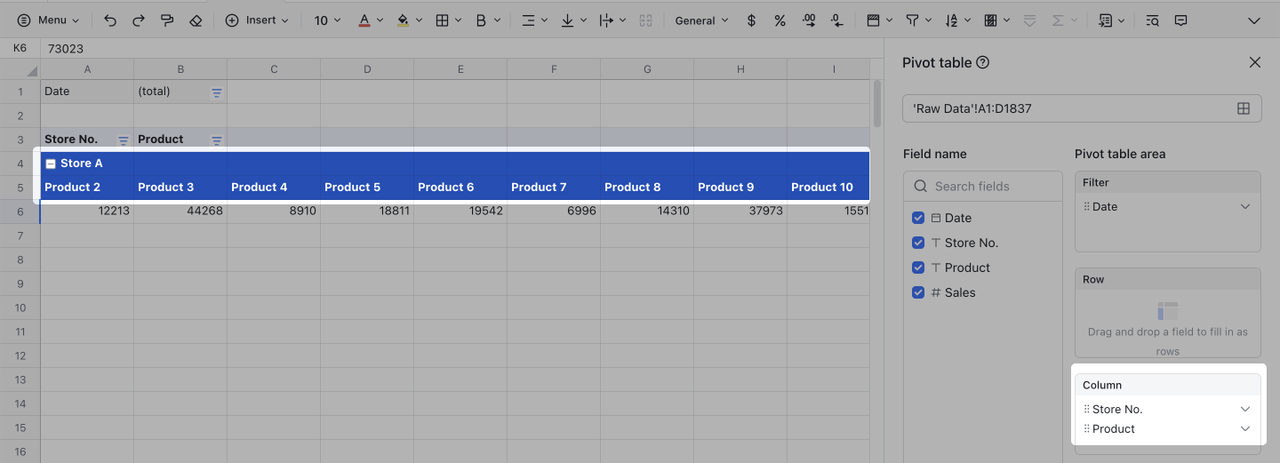Click the Redo arrow icon
1280x463 pixels.
coord(138,20)
